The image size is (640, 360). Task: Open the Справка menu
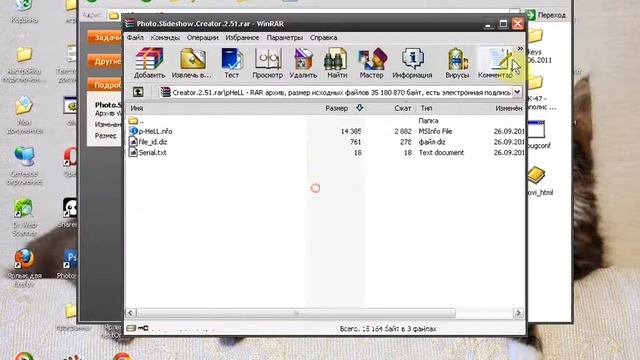coord(323,37)
